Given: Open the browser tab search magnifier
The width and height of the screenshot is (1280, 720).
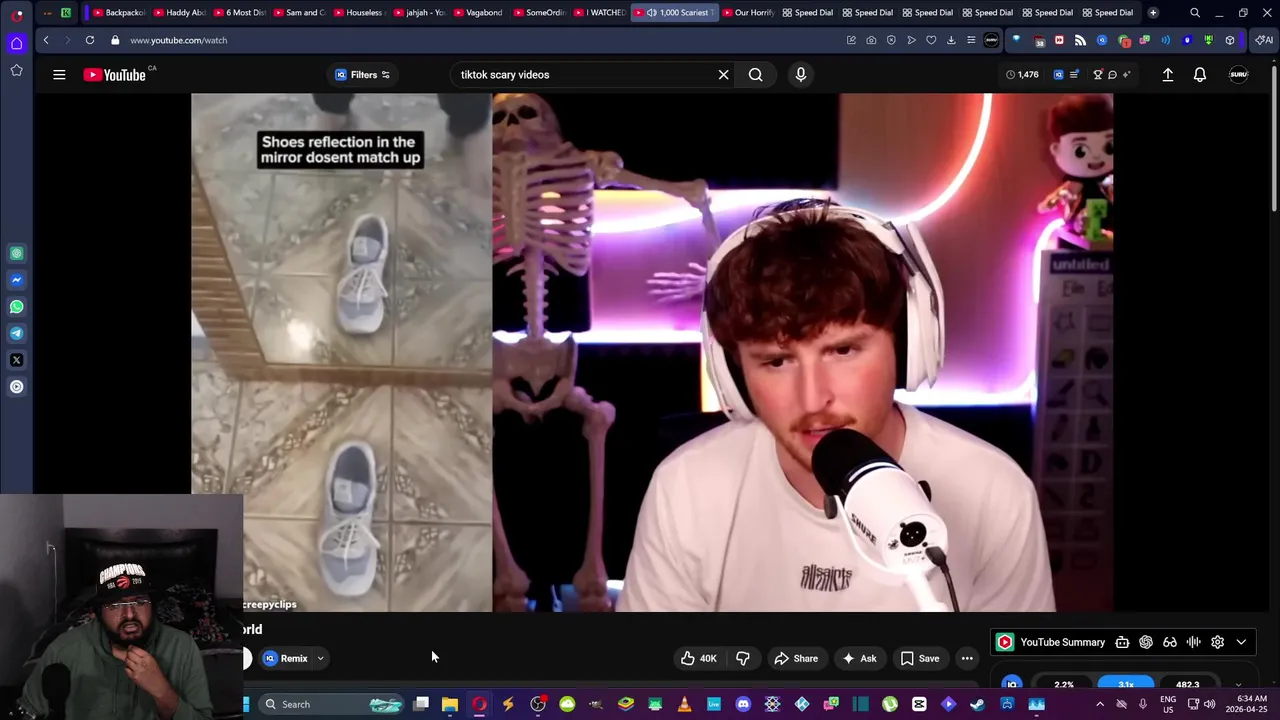Looking at the screenshot, I should pos(1195,12).
